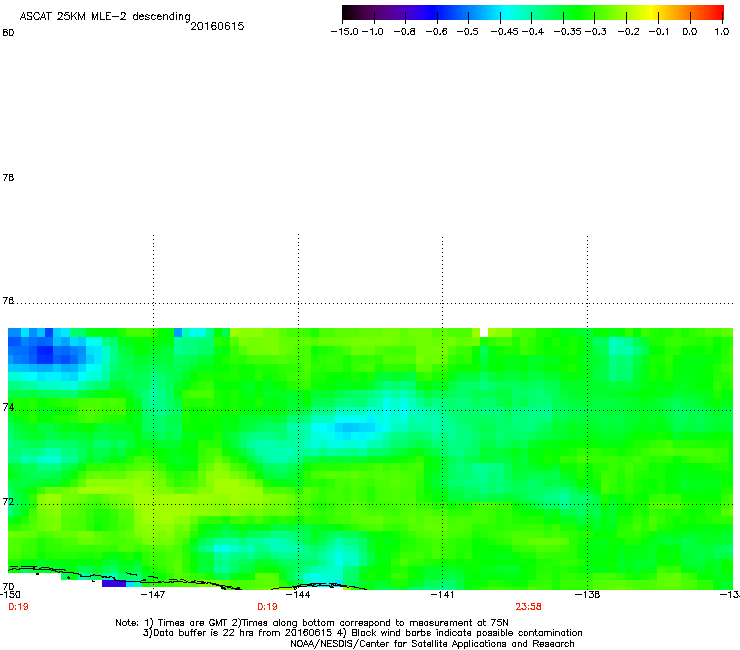Image resolution: width=740 pixels, height=650 pixels.
Task: Click the black end of the color scale bar
Action: click(348, 12)
